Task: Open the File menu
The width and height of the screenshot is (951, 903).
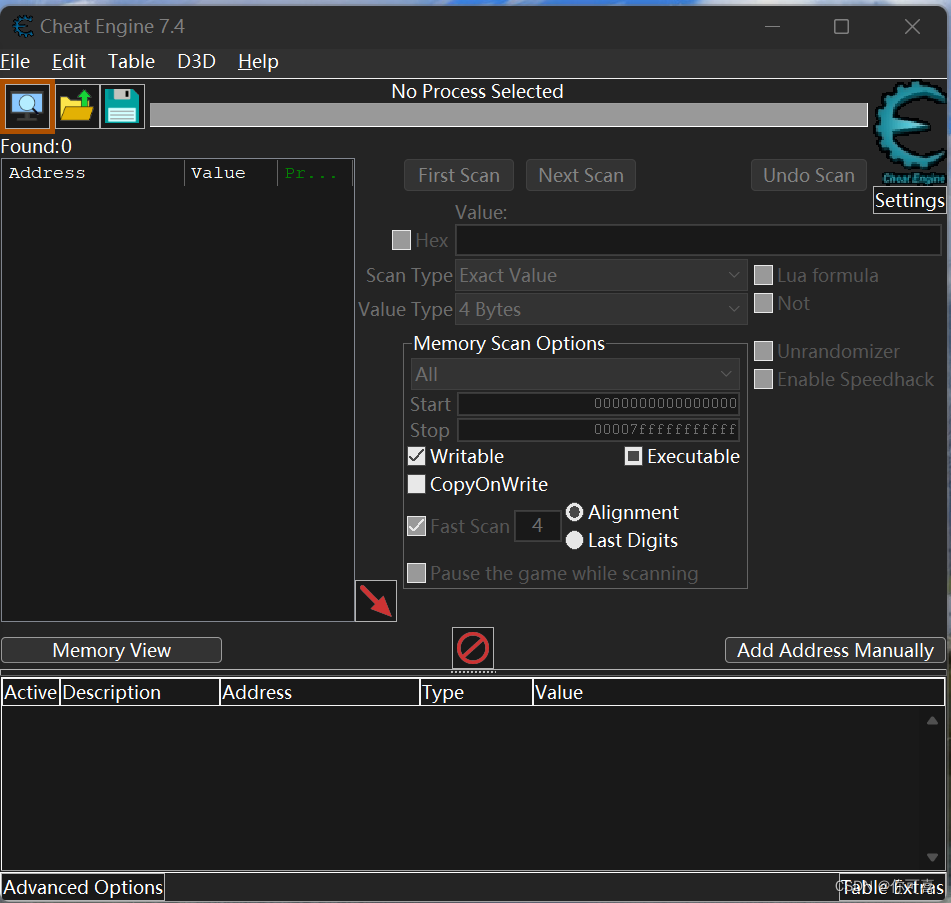Action: [x=15, y=61]
